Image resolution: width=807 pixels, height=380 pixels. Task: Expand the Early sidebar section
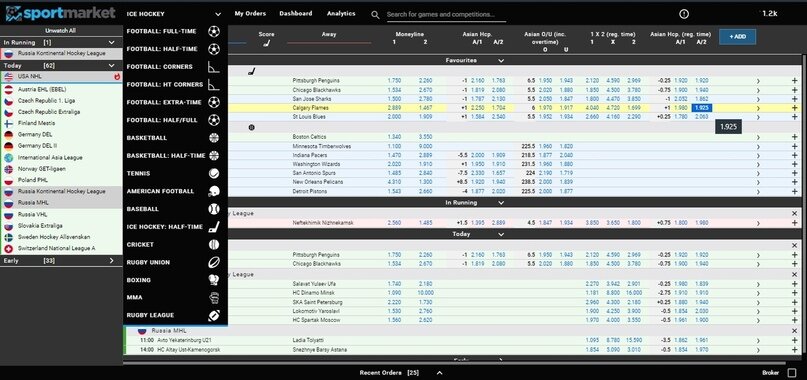click(111, 261)
